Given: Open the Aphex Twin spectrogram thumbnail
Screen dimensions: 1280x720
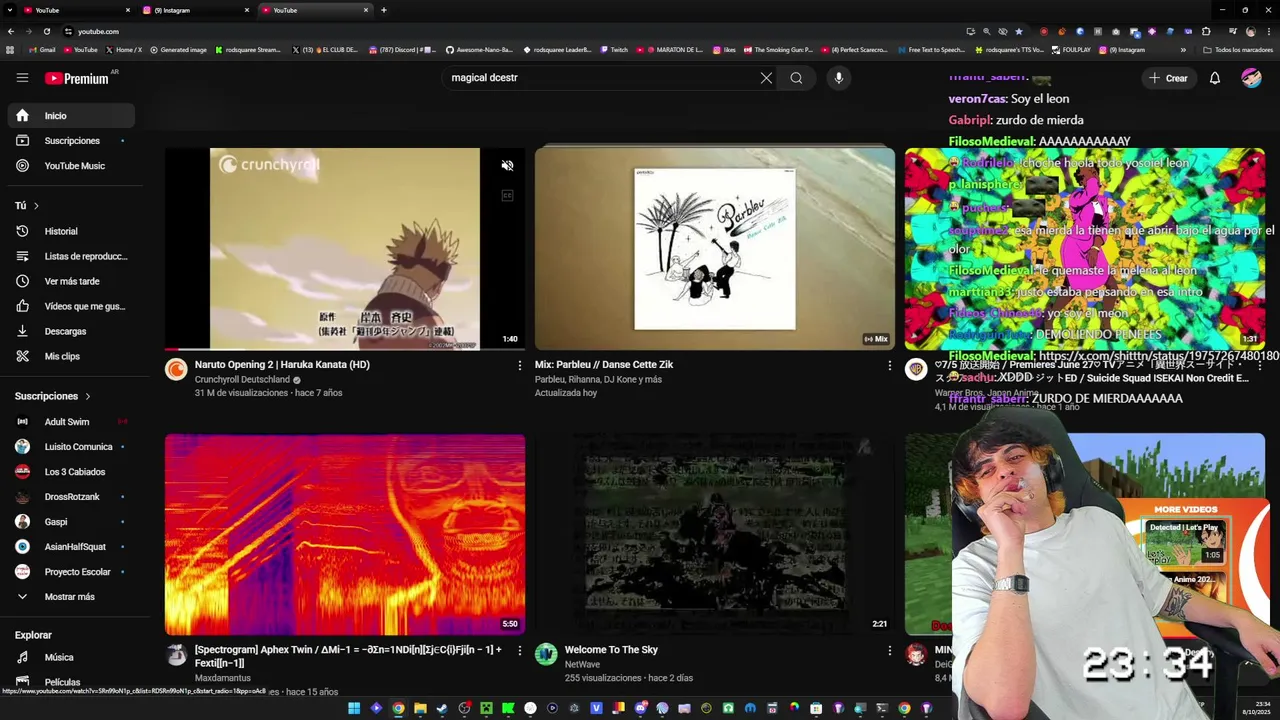Looking at the screenshot, I should [x=345, y=535].
